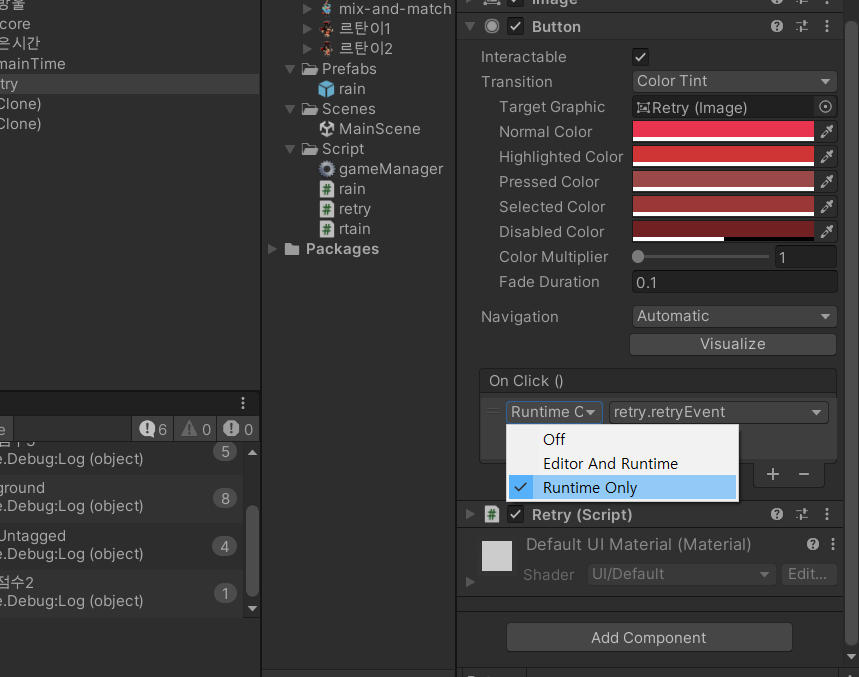Open the Transition Color Tint dropdown
Screen dimensions: 859x677
[734, 81]
